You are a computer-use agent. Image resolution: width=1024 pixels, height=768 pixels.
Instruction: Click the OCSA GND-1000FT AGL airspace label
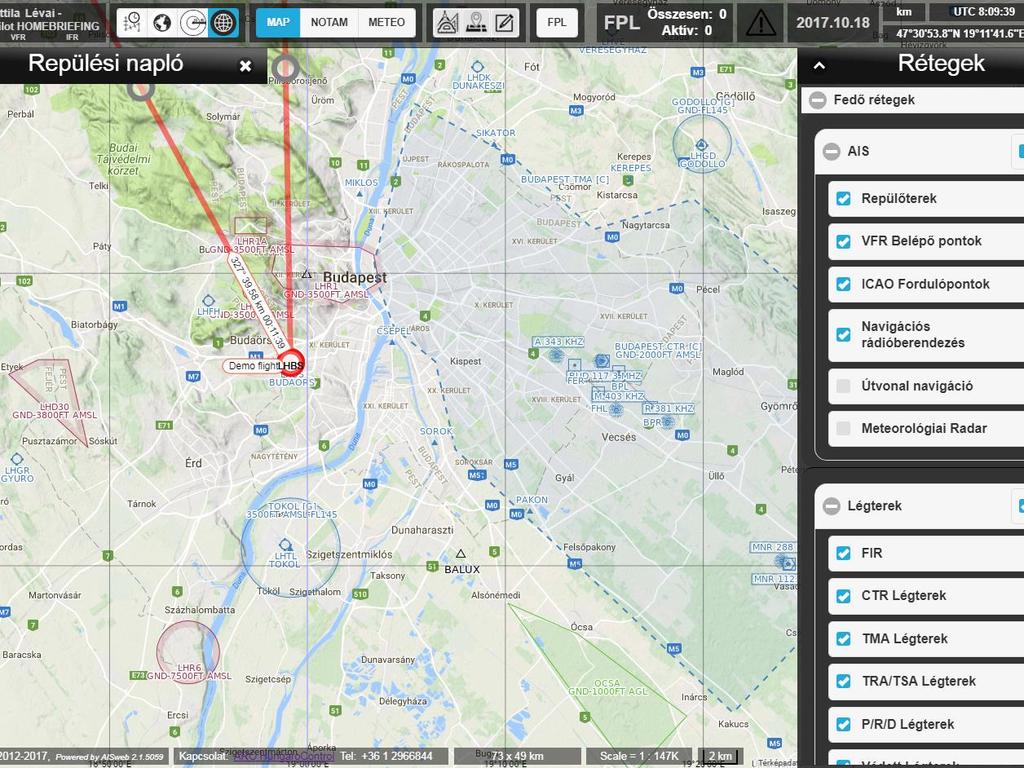click(x=607, y=687)
